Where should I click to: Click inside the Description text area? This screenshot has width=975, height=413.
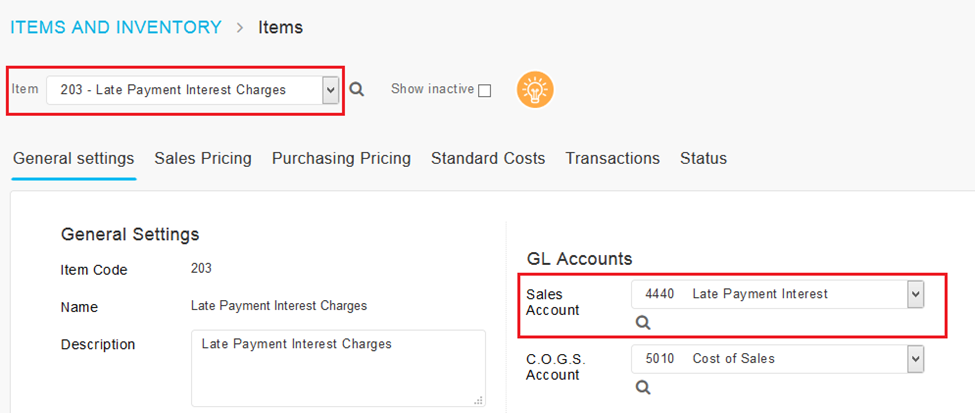[338, 368]
